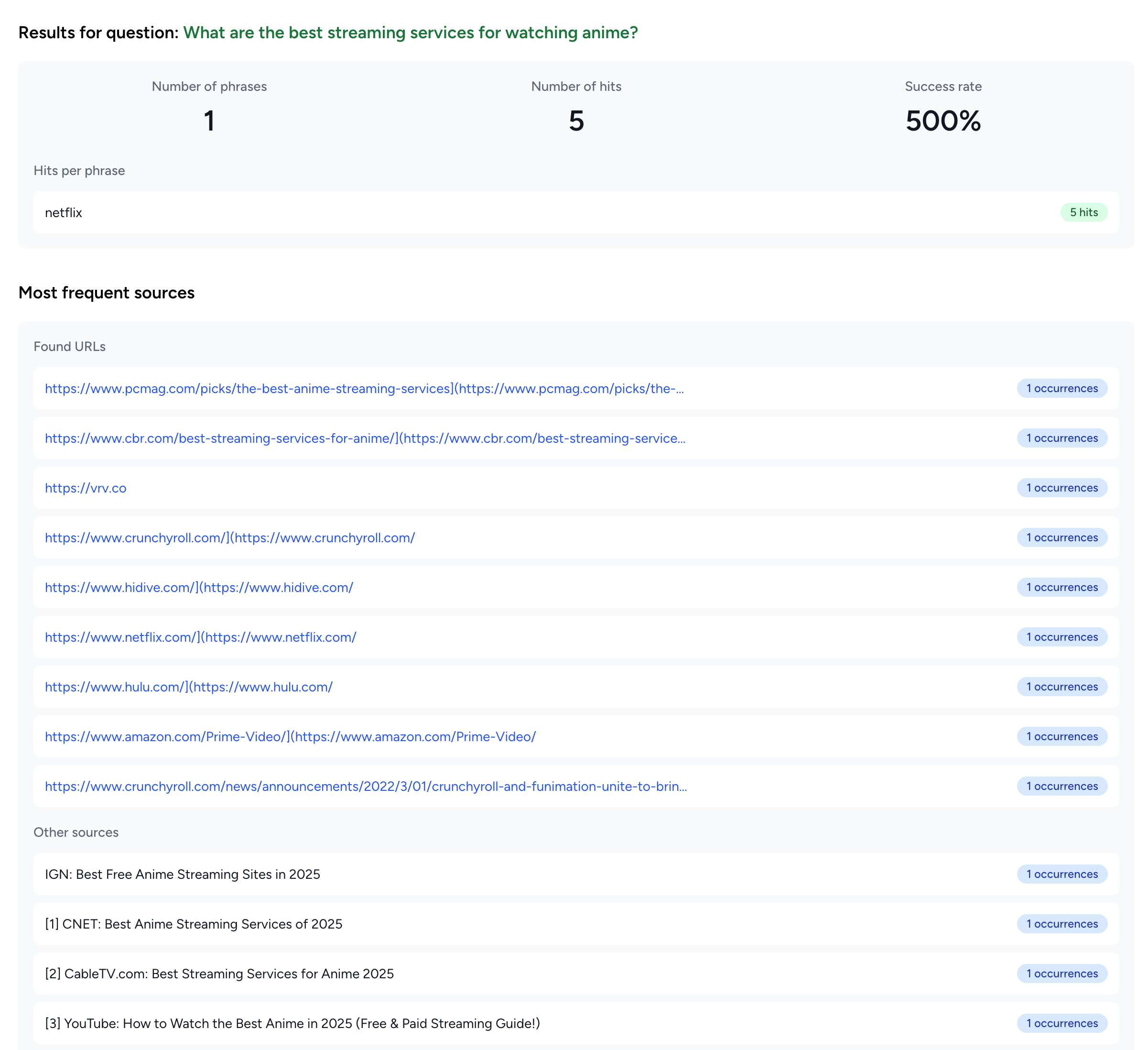Screen dimensions: 1148x1050
Task: Open the pcmag.com anime streaming services link
Action: click(x=365, y=389)
